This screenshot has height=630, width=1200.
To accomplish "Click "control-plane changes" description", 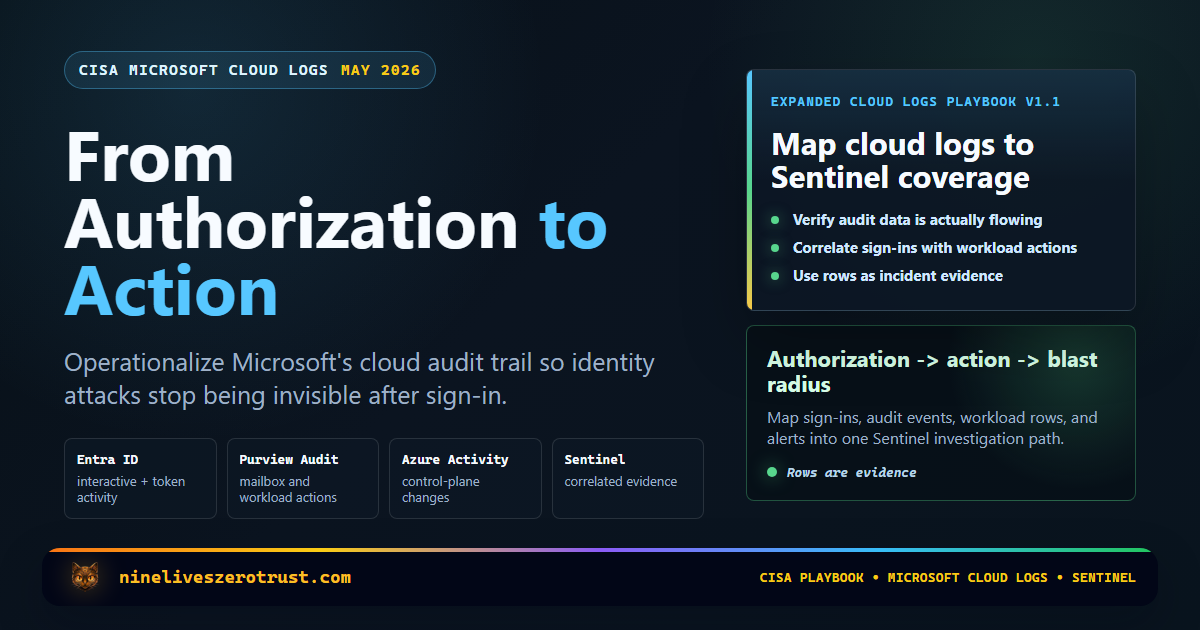I will (x=441, y=490).
